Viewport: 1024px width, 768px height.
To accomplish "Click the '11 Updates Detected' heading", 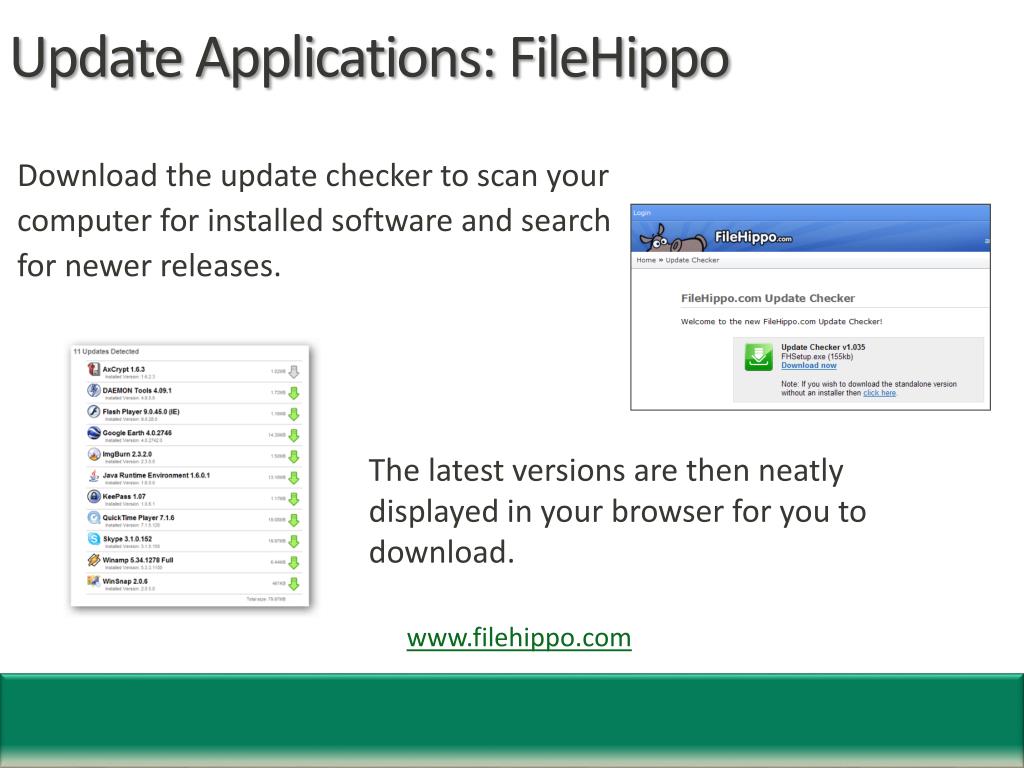I will click(x=106, y=351).
